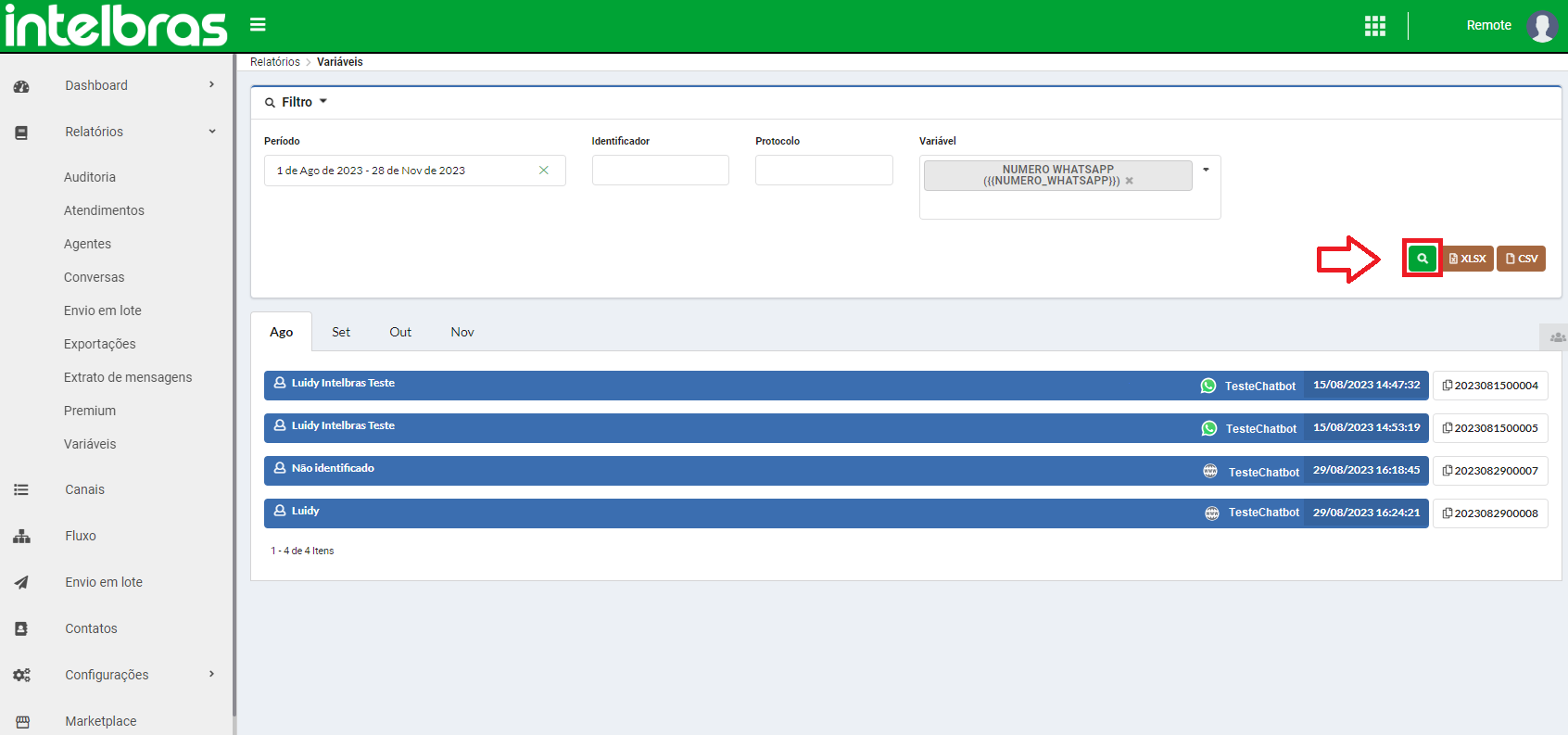Screen dimensions: 1568x735
Task: Switch to the Set tab
Action: (x=341, y=332)
